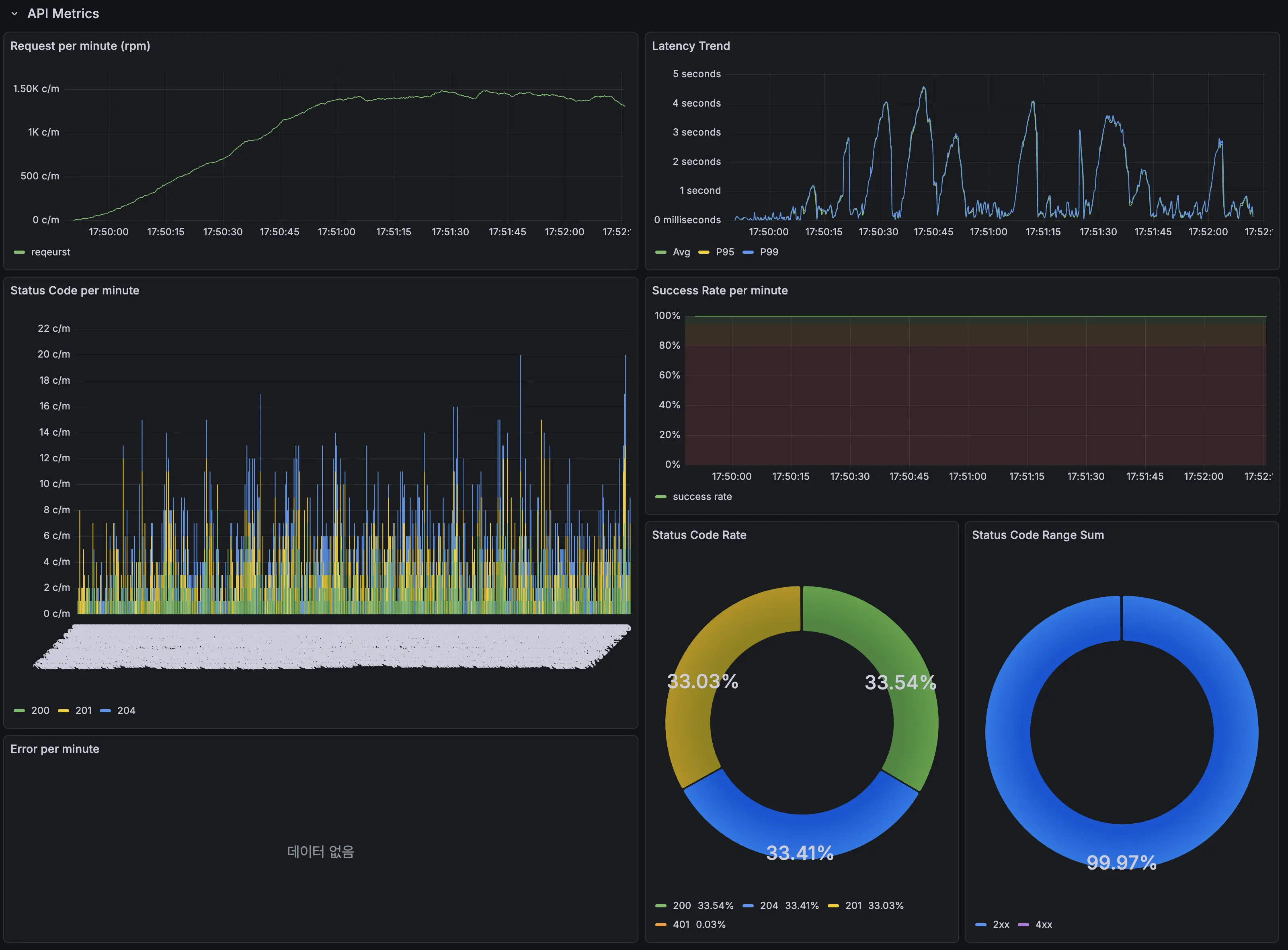Image resolution: width=1288 pixels, height=950 pixels.
Task: Click the green 200 legend color swatch
Action: pyautogui.click(x=19, y=711)
